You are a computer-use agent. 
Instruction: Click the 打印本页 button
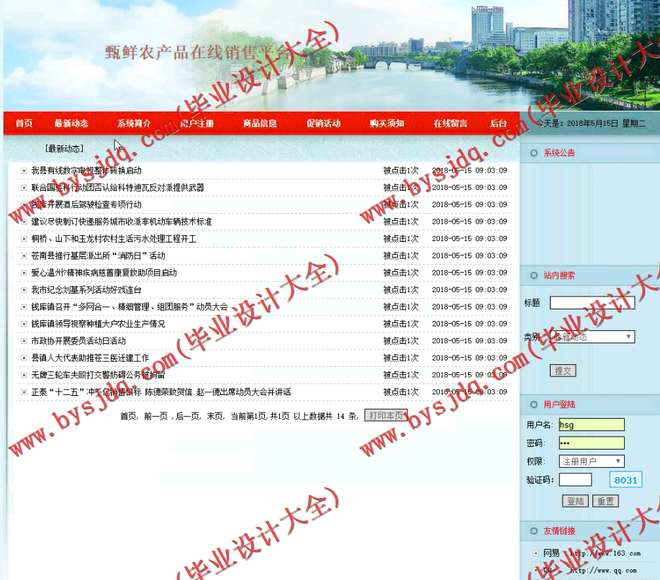click(386, 416)
